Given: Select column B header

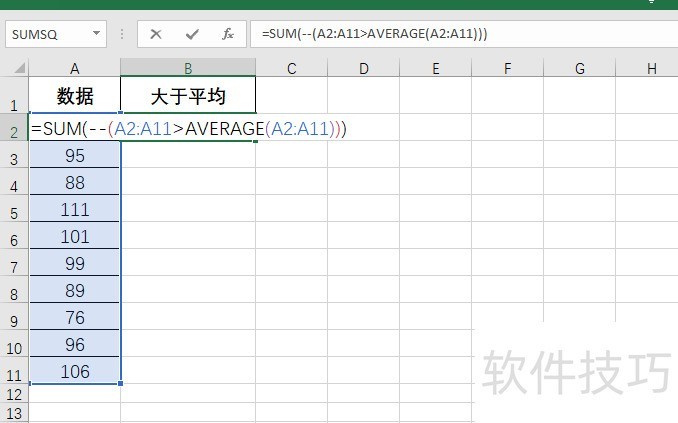Looking at the screenshot, I should (x=188, y=68).
